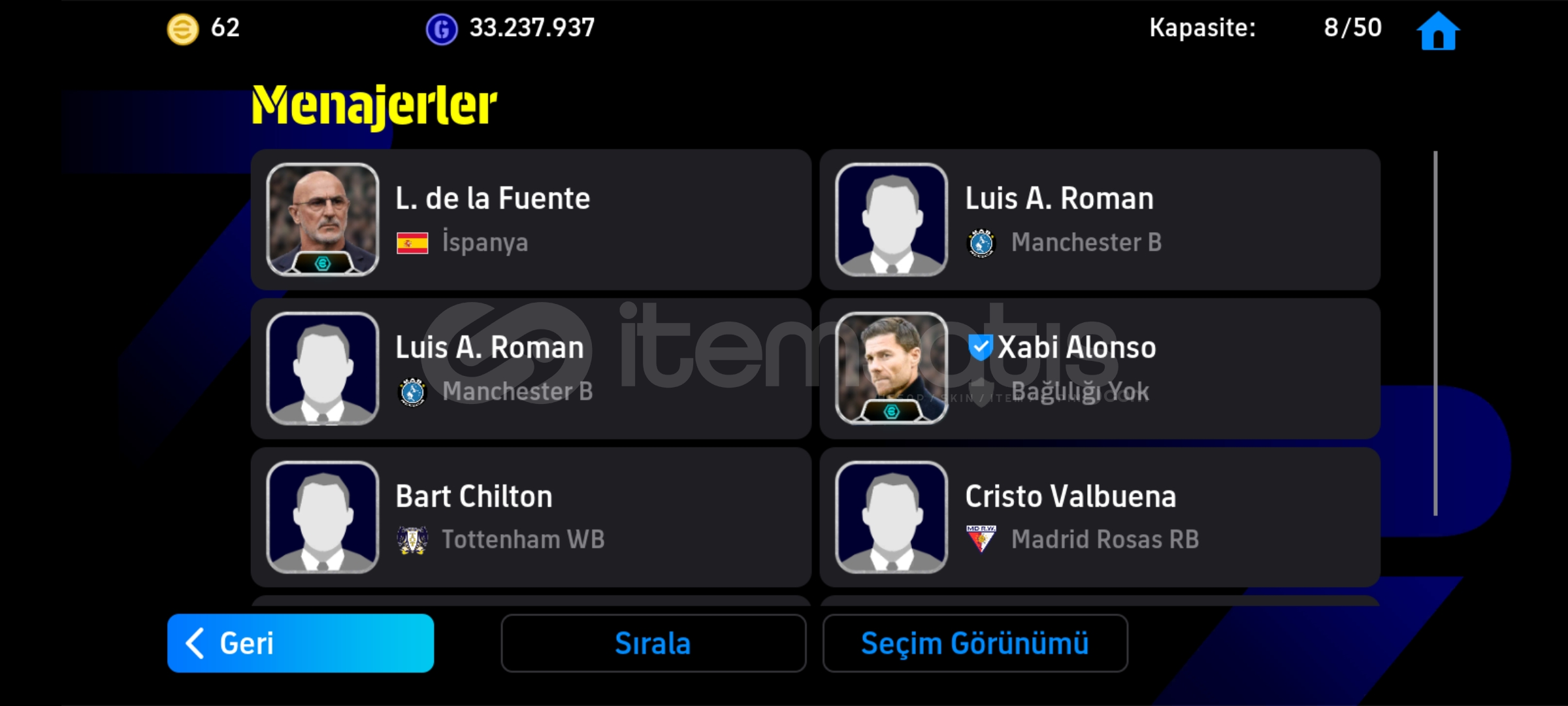
Task: Select the Luis A. Roman card on the left
Action: 531,369
